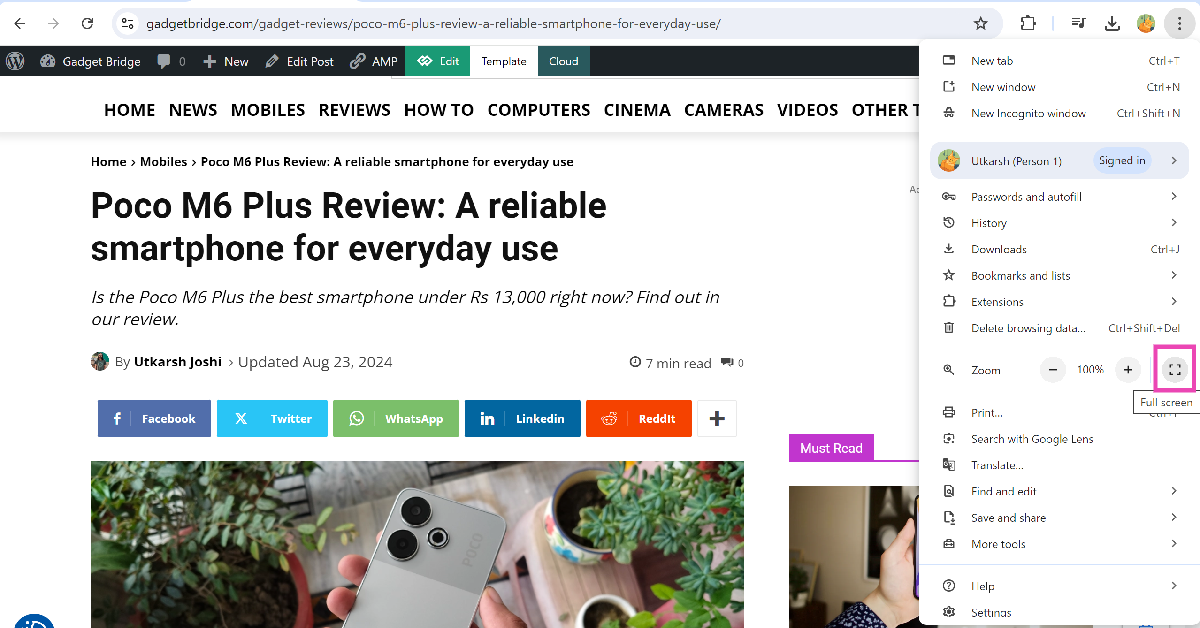This screenshot has width=1200, height=628.
Task: Choose Search with Google Lens
Action: 1061,439
